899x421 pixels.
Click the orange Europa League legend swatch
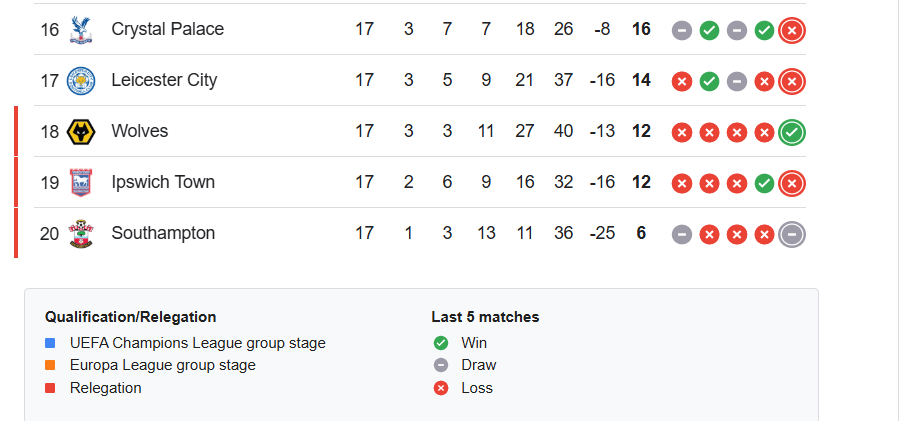pos(50,366)
